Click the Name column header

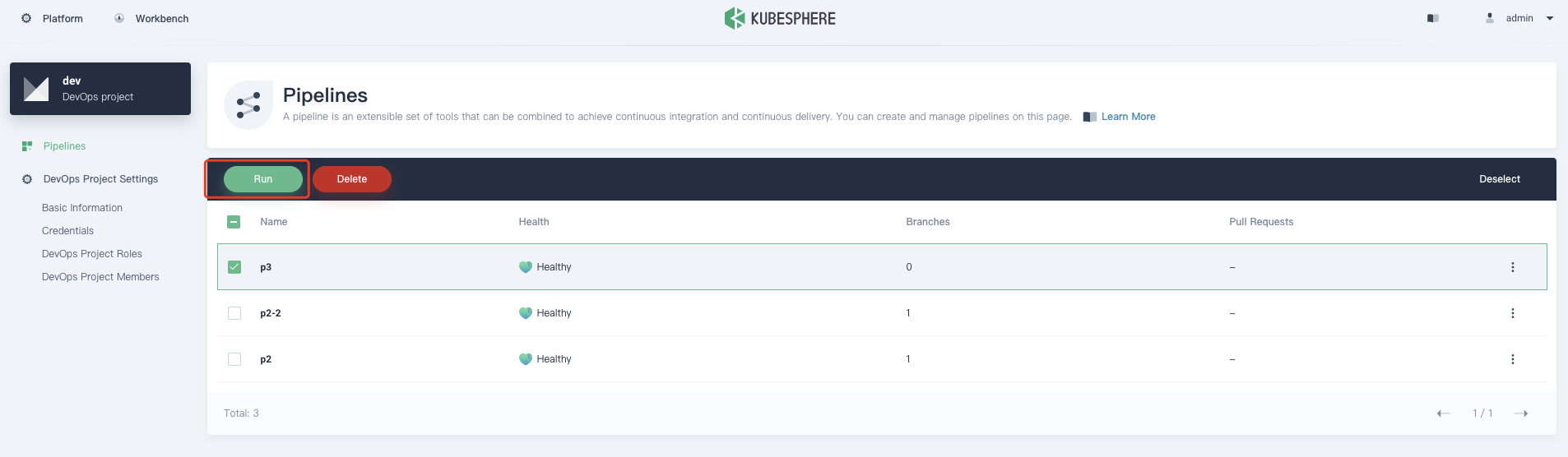[x=274, y=222]
